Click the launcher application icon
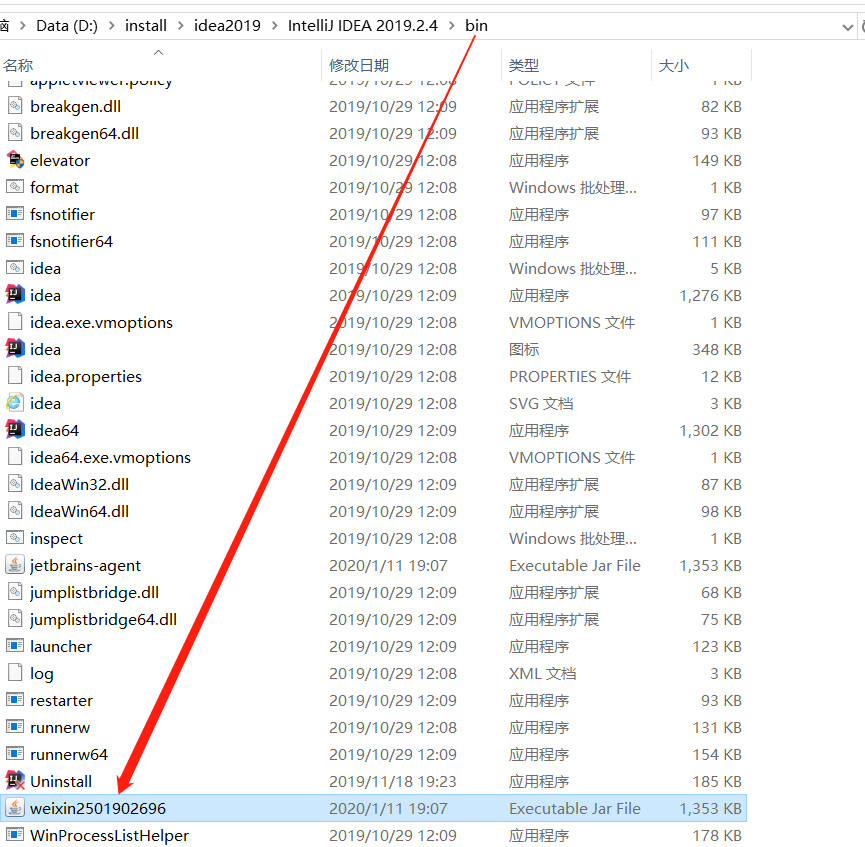The image size is (865, 847). pyautogui.click(x=15, y=646)
